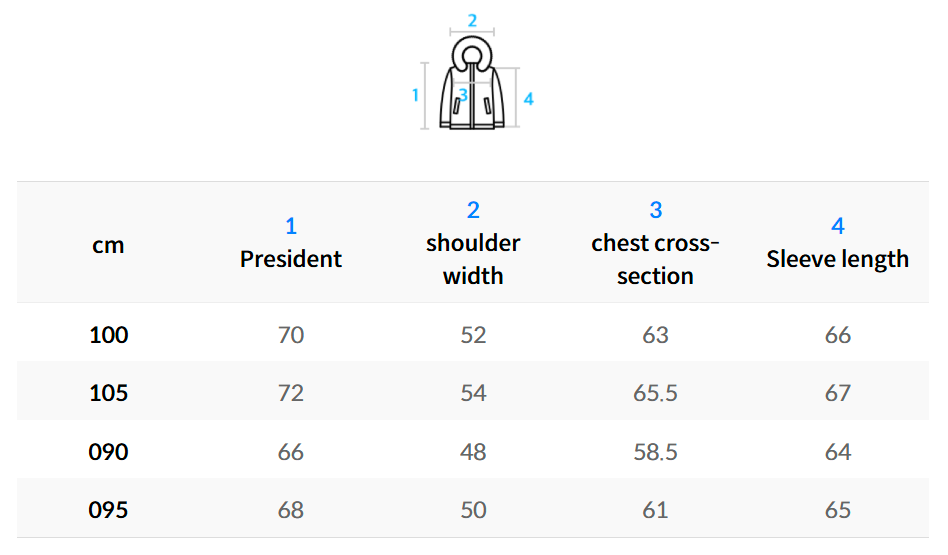Click the number 2 label above jacket
Image resolution: width=948 pixels, height=555 pixels.
[472, 20]
